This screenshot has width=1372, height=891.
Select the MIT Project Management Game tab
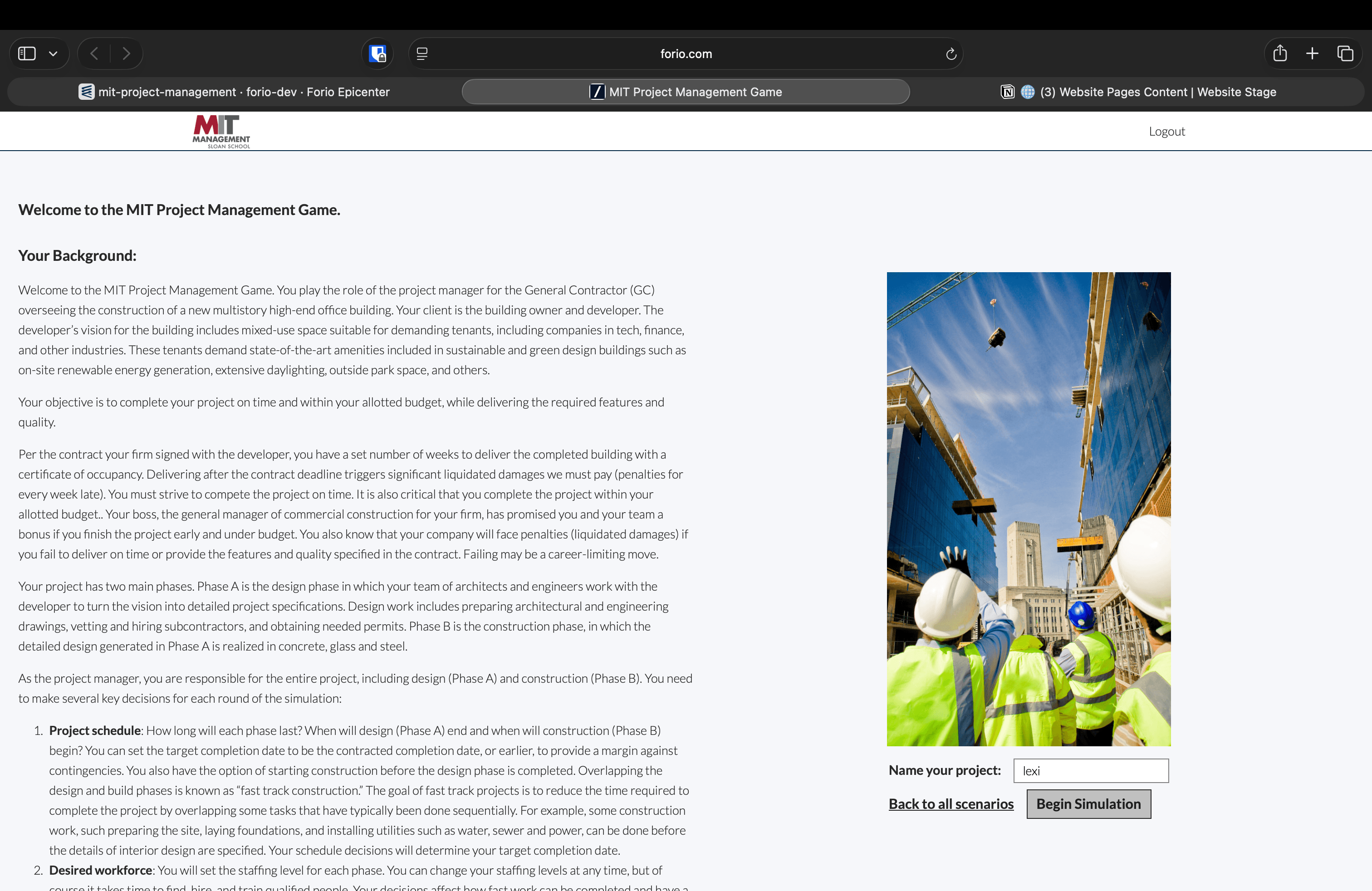click(686, 92)
